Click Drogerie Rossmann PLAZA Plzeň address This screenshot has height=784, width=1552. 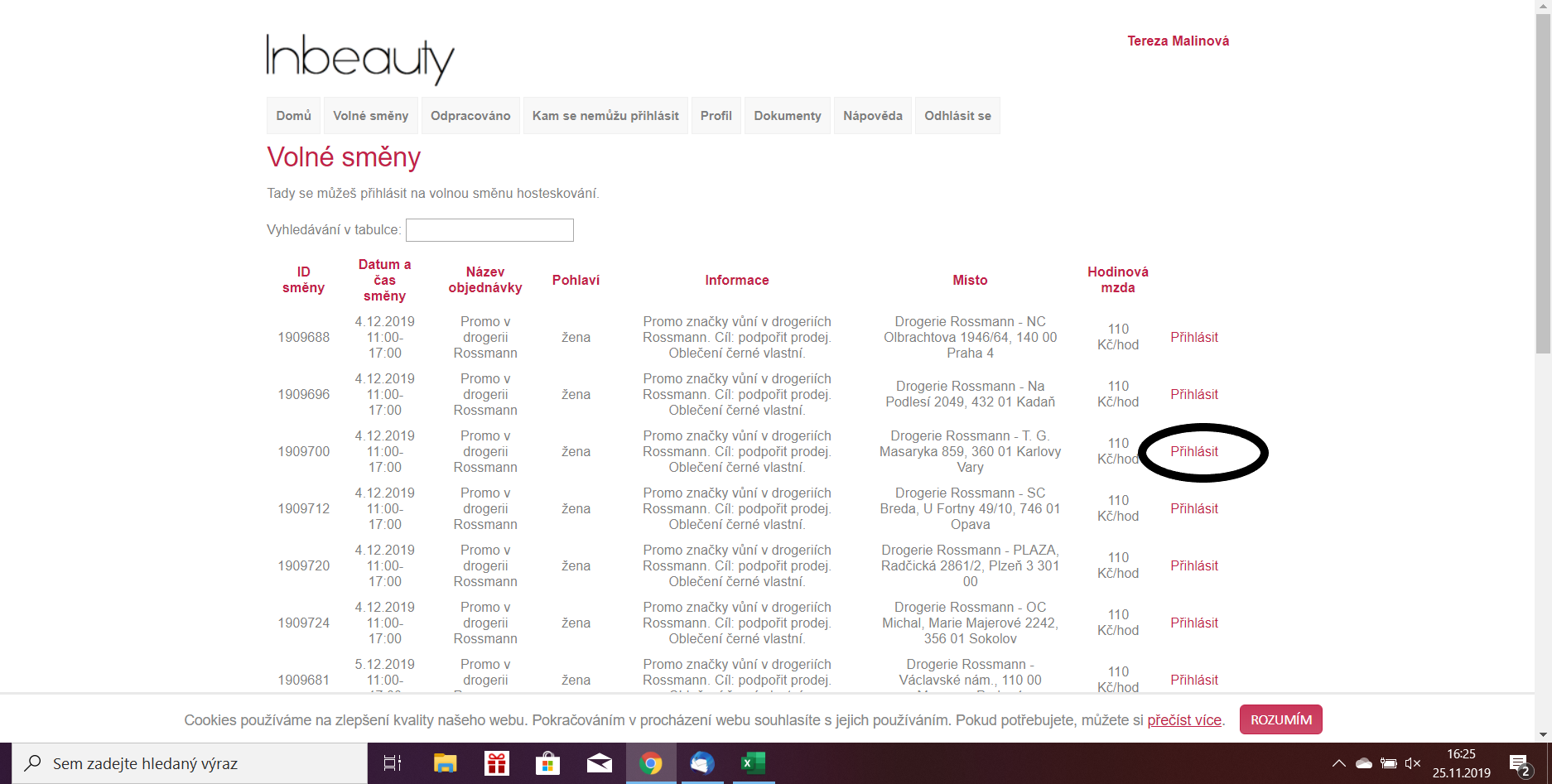click(x=970, y=565)
